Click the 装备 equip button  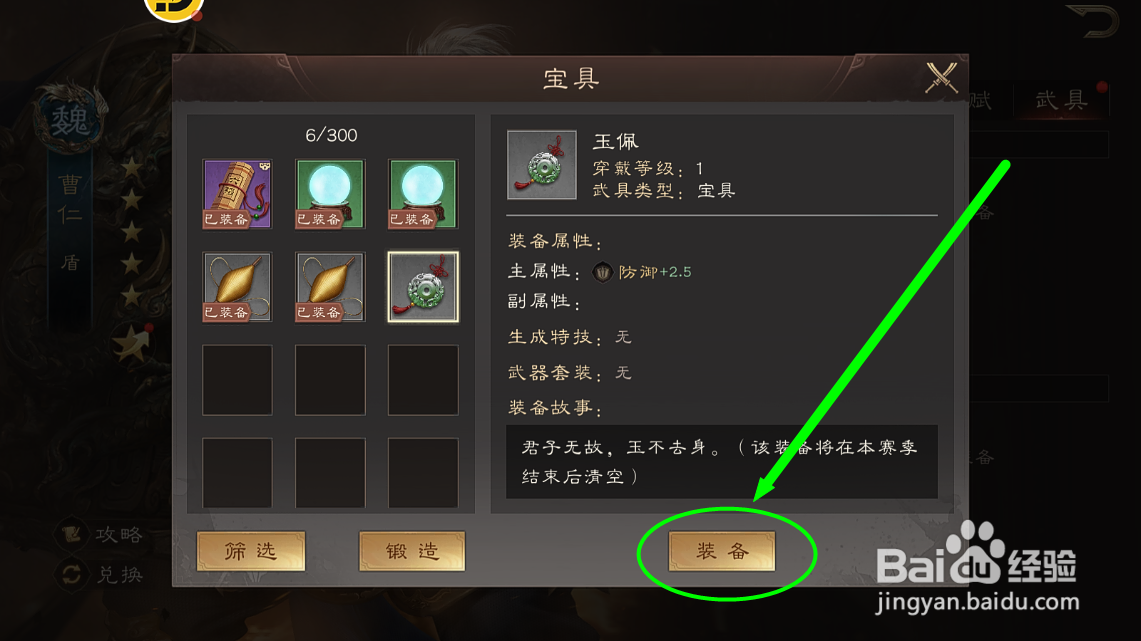coord(722,551)
